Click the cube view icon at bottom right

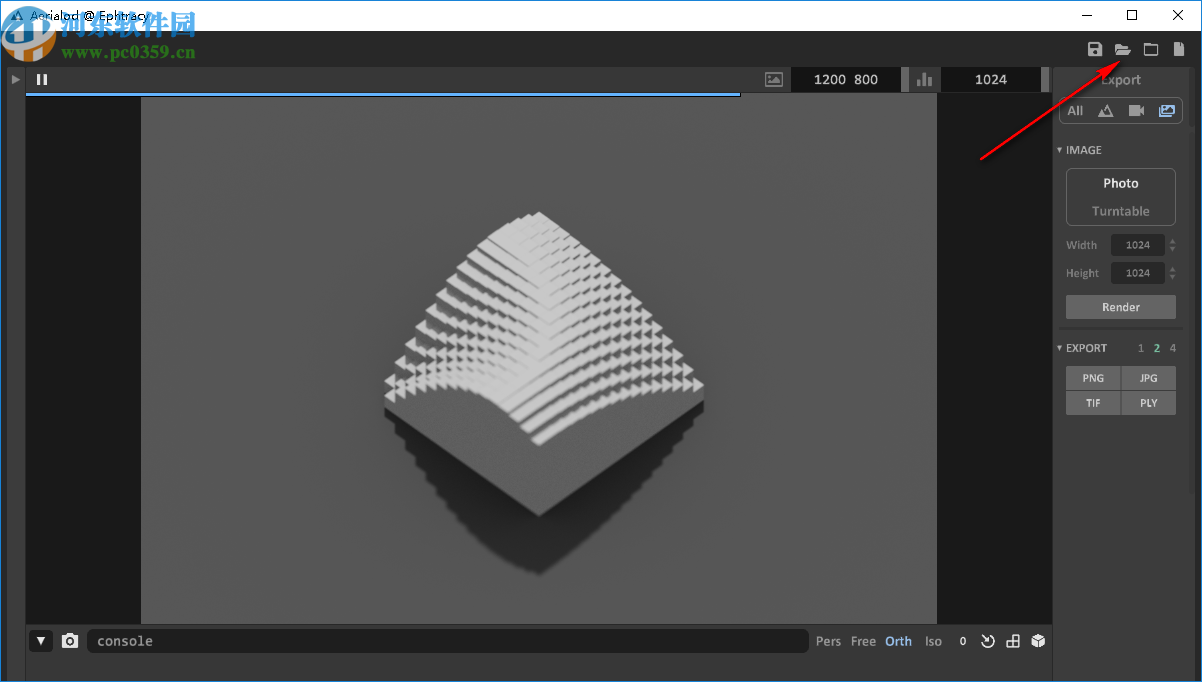coord(1038,641)
